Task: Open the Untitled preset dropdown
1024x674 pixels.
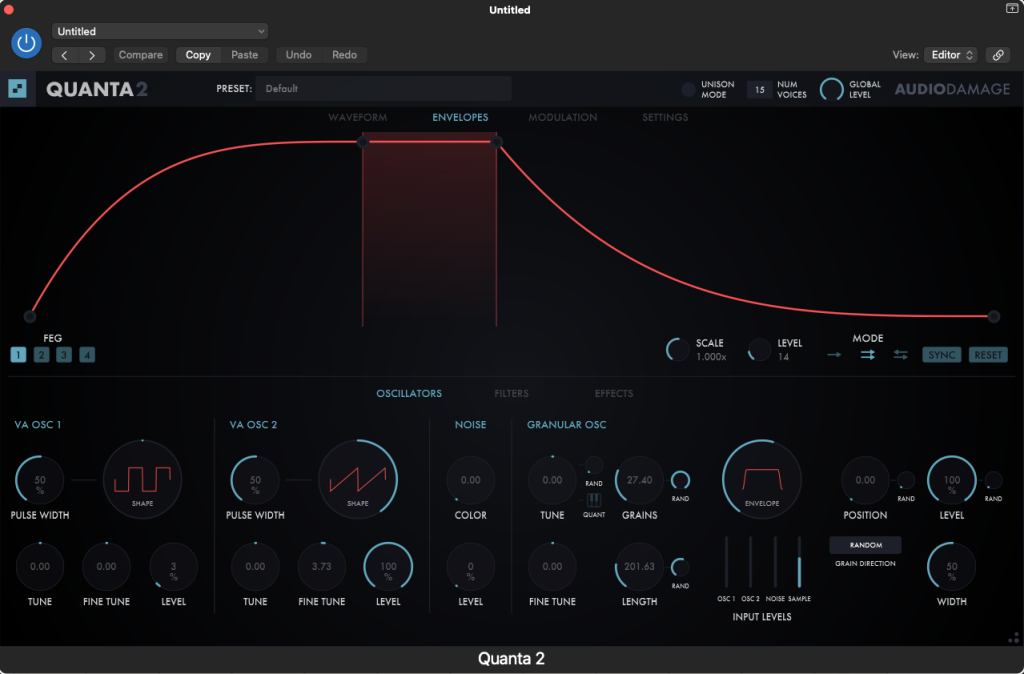Action: [160, 32]
